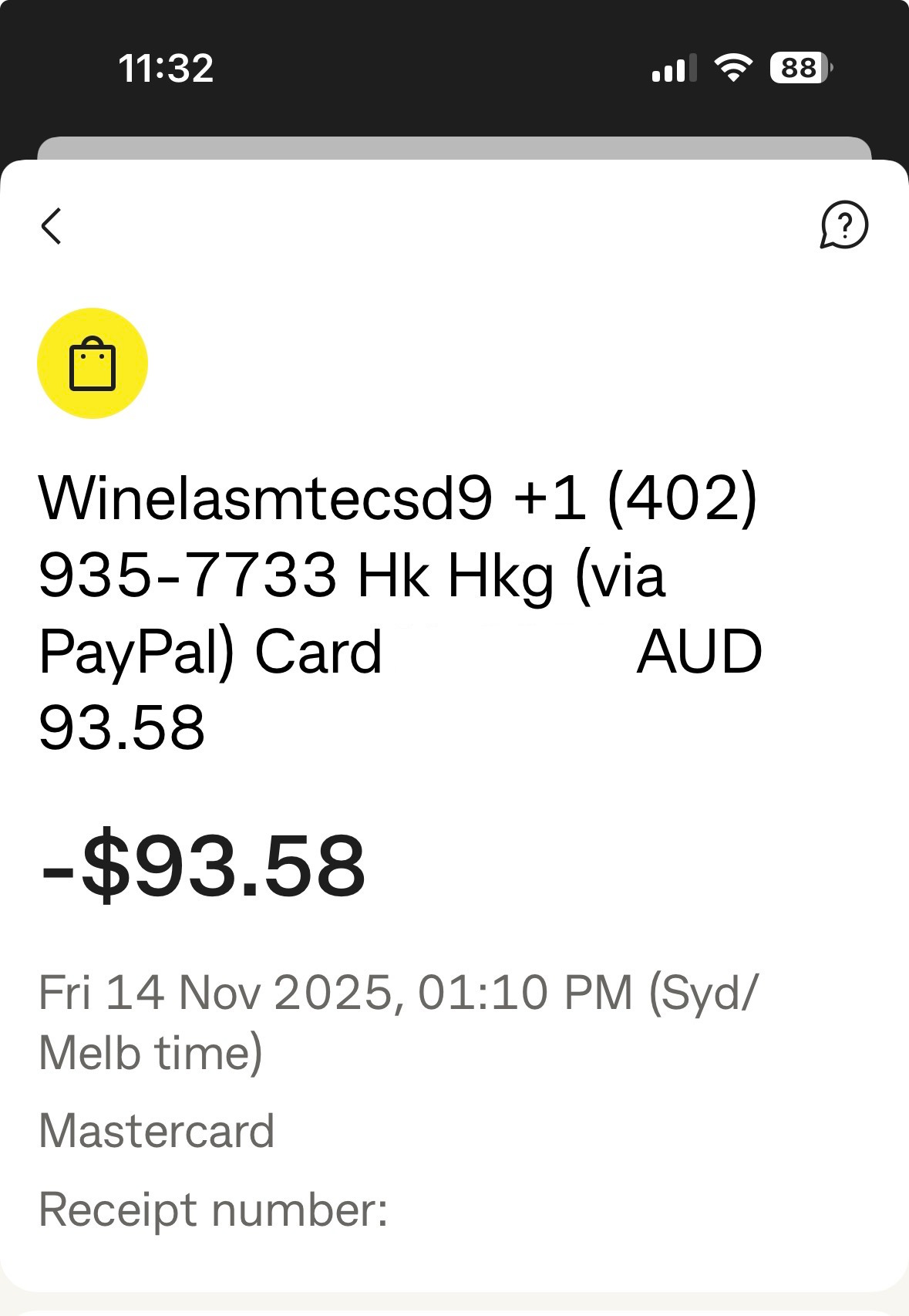Click the 935-7733 number portion
Image resolution: width=909 pixels, height=1316 pixels.
187,575
